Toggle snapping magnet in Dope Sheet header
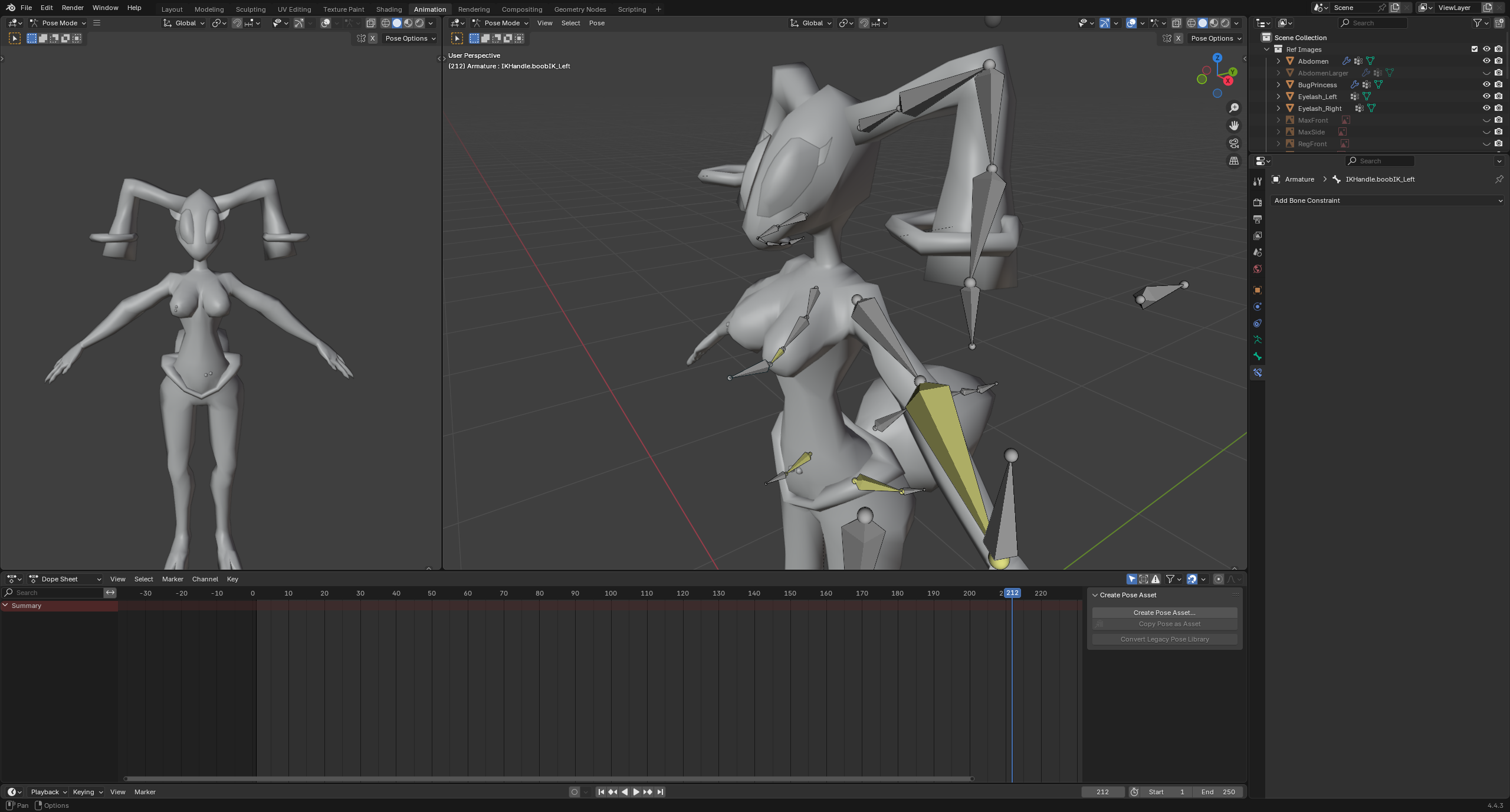 (1192, 579)
